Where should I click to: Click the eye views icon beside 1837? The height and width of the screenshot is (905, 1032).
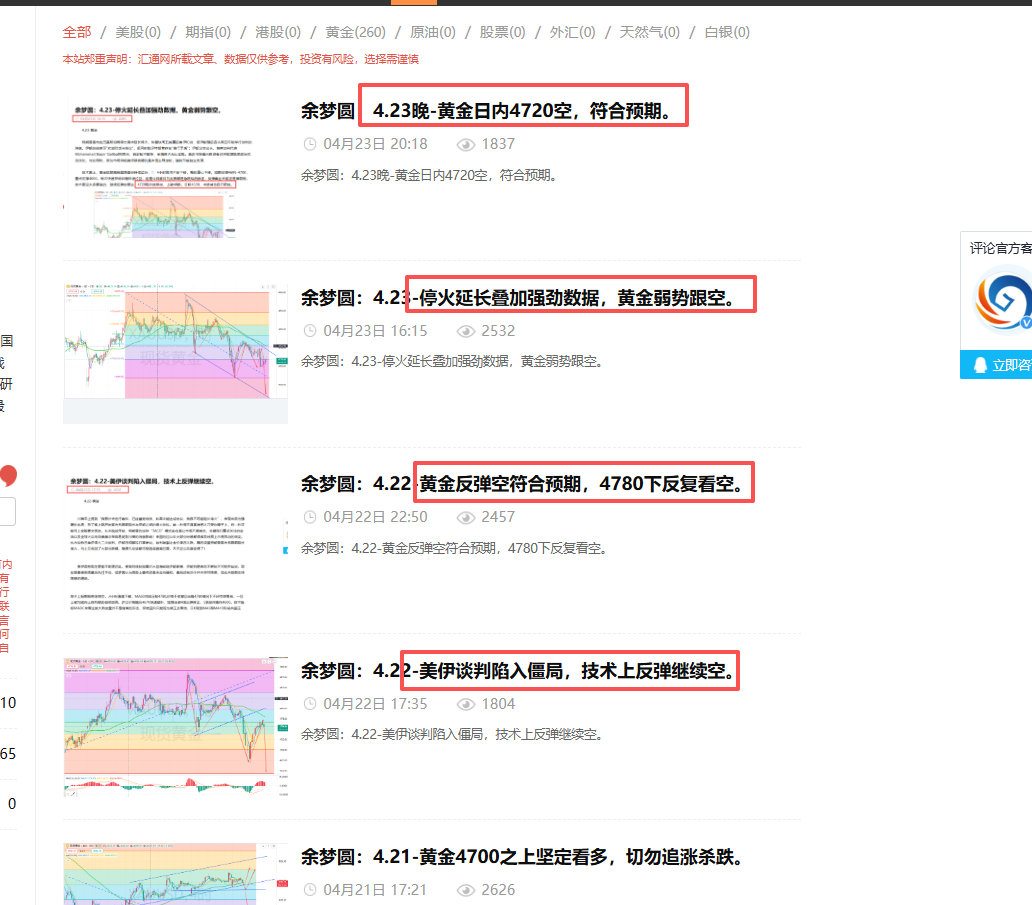[466, 145]
